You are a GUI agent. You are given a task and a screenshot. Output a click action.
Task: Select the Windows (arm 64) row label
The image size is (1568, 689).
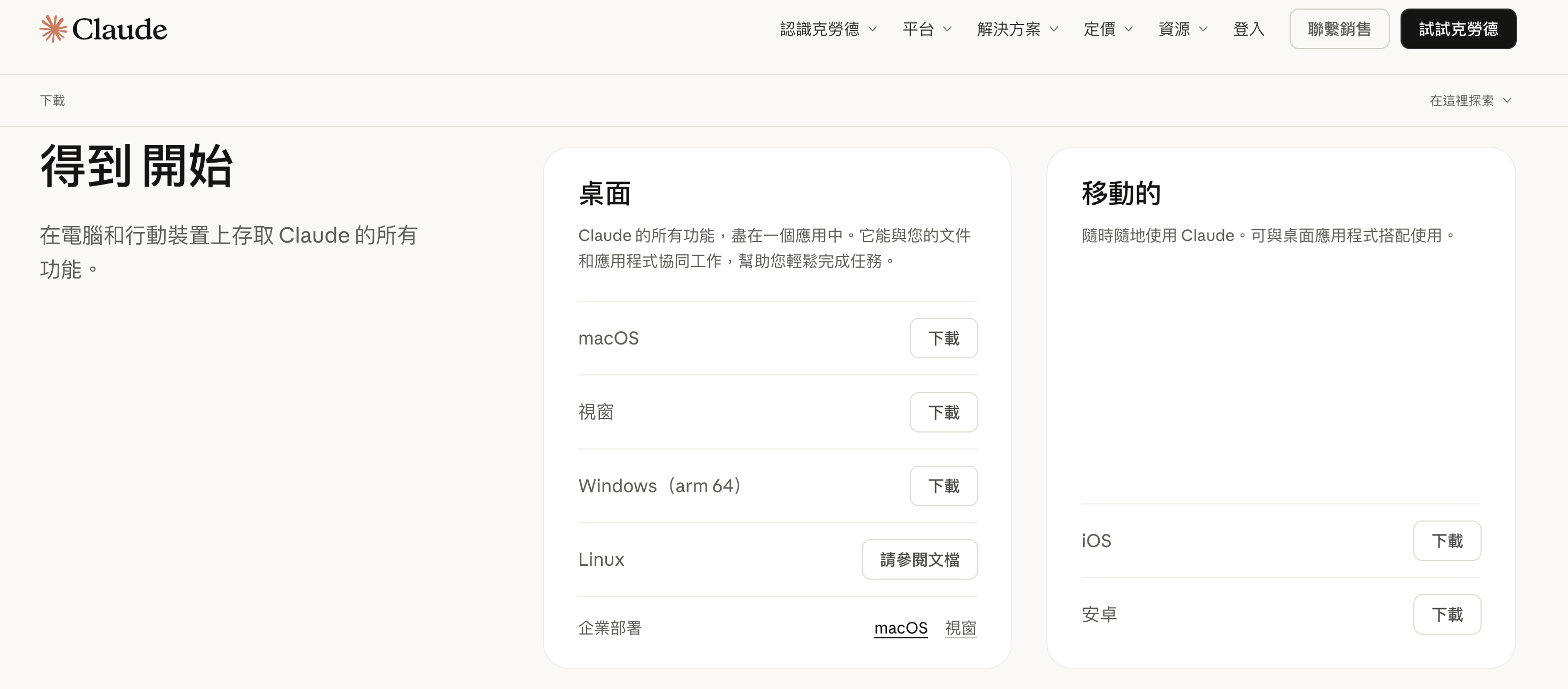660,486
